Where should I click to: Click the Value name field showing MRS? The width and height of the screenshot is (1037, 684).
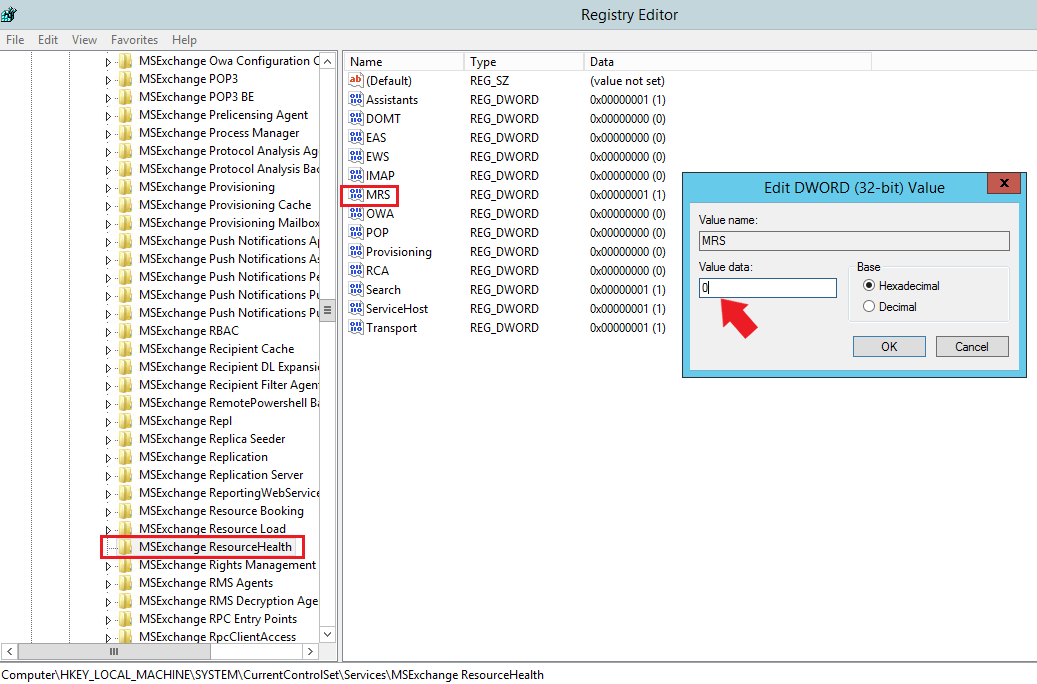pyautogui.click(x=854, y=241)
